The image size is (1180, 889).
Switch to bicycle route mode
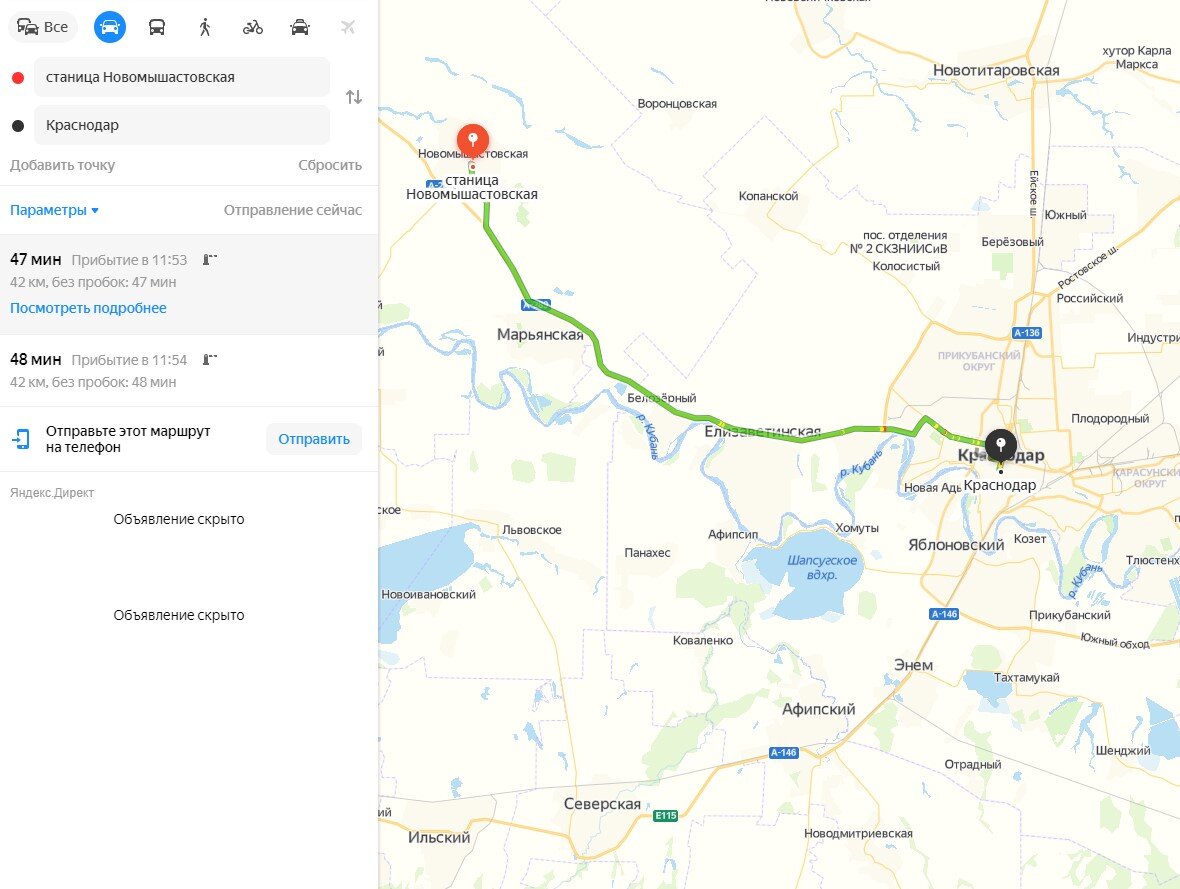click(x=253, y=28)
